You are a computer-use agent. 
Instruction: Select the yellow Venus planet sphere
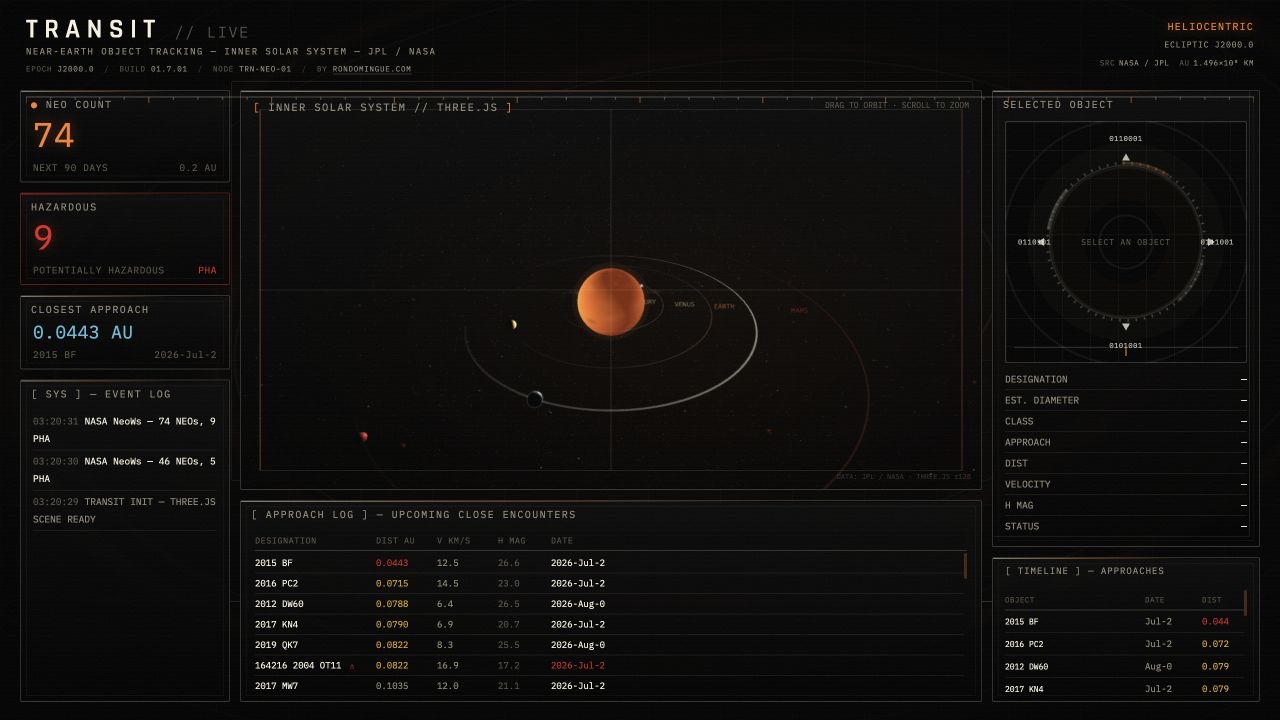[514, 324]
